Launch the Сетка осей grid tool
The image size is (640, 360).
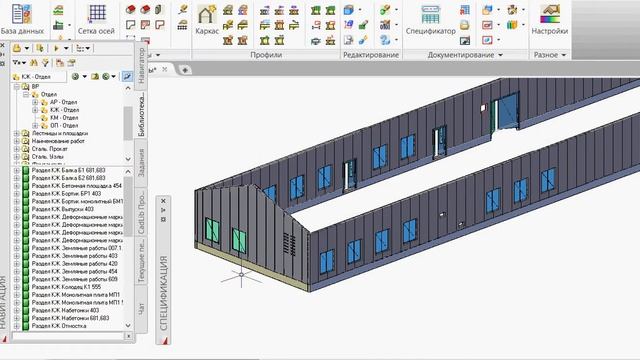(x=96, y=19)
